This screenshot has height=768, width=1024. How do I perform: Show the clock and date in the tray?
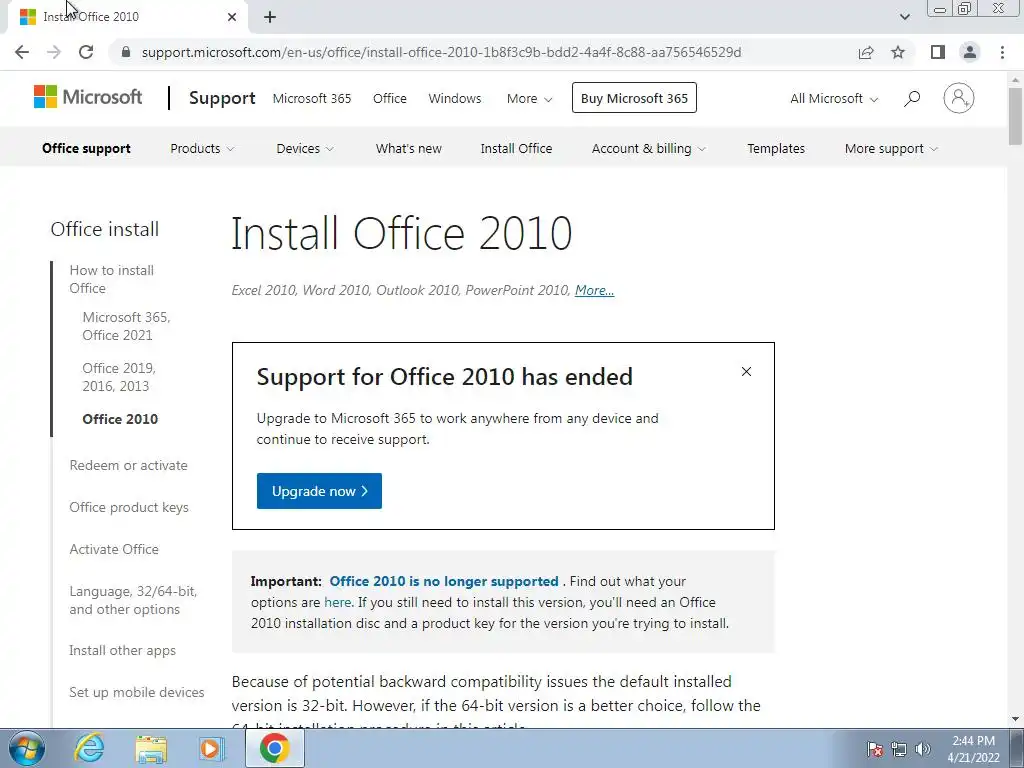973,749
